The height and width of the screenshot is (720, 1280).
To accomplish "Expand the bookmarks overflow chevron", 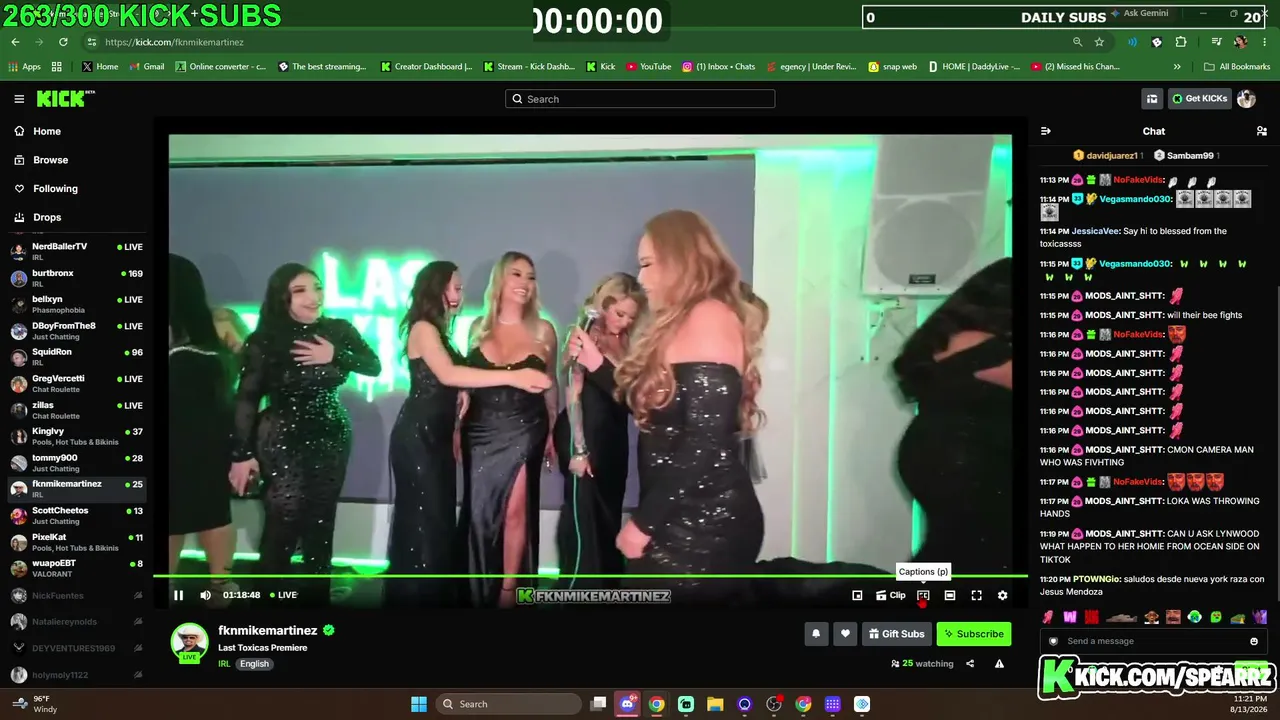I will click(x=1177, y=67).
